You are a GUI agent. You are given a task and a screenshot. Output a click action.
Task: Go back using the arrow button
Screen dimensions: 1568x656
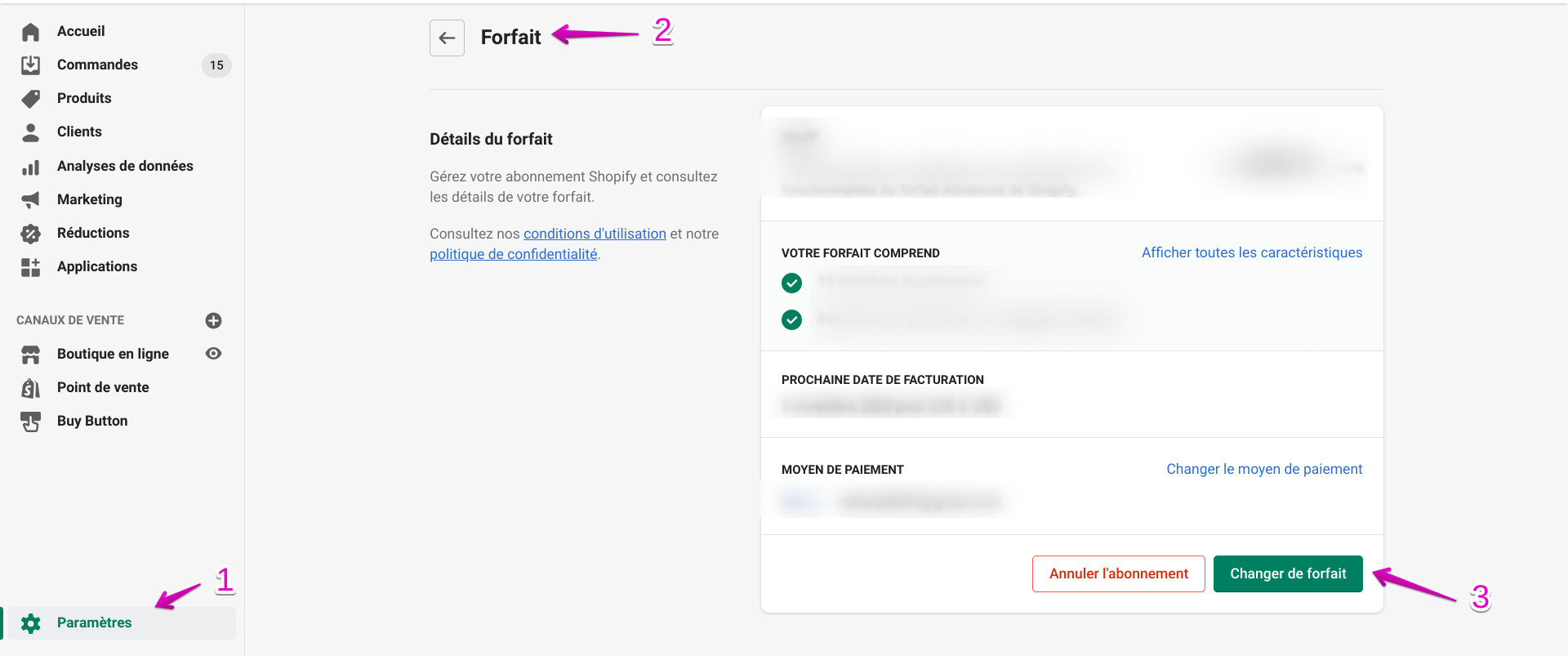pyautogui.click(x=447, y=38)
